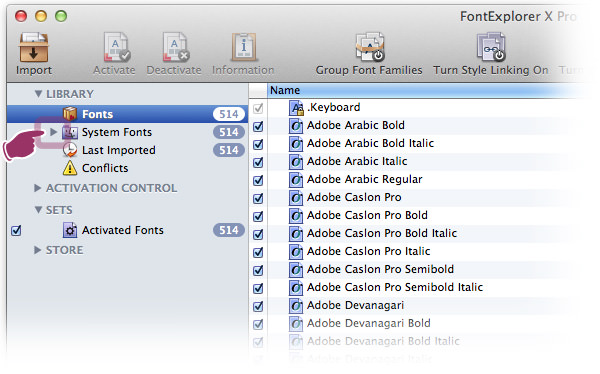
Task: Click the Adobe Caslon Pro Semibold Italic icon
Action: 295,287
